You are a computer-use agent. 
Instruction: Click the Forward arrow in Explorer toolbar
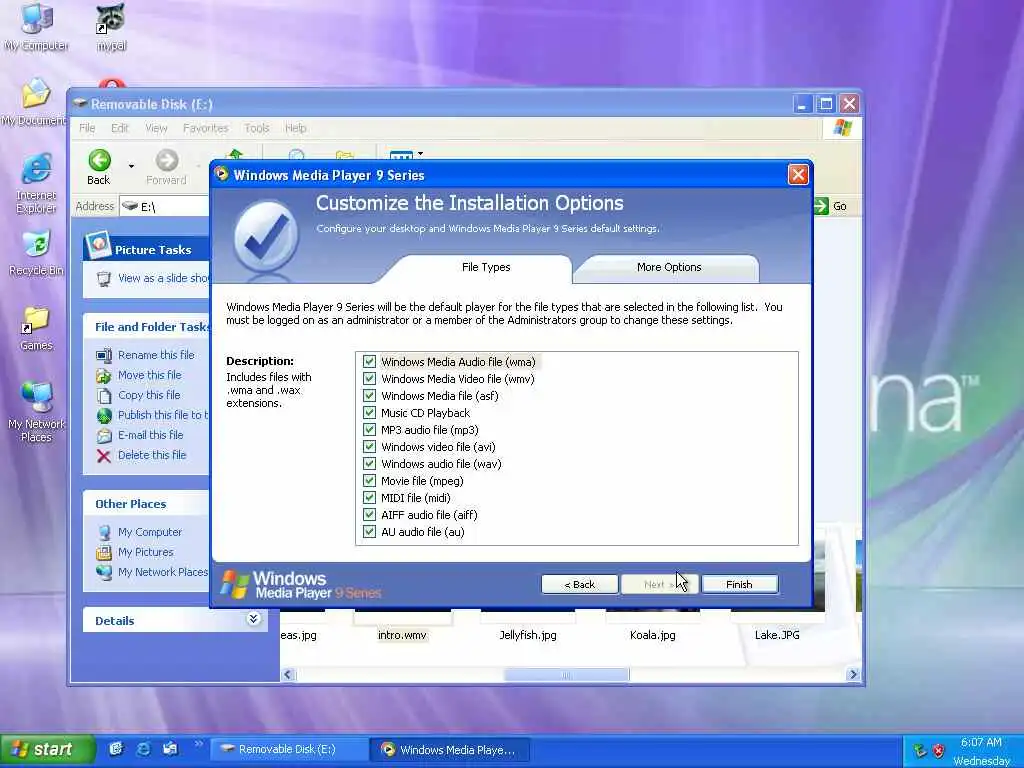pos(166,167)
